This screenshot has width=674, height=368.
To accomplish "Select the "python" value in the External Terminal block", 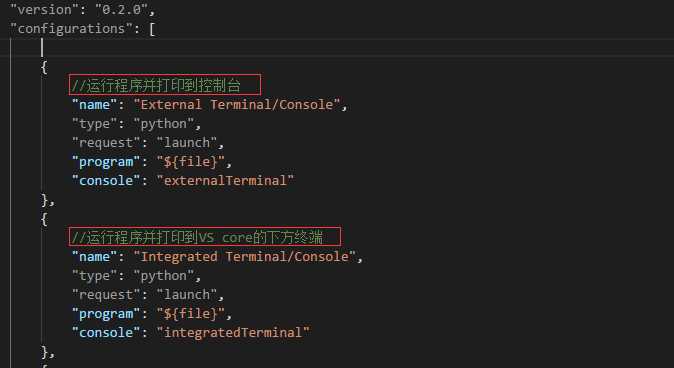I will (x=163, y=124).
